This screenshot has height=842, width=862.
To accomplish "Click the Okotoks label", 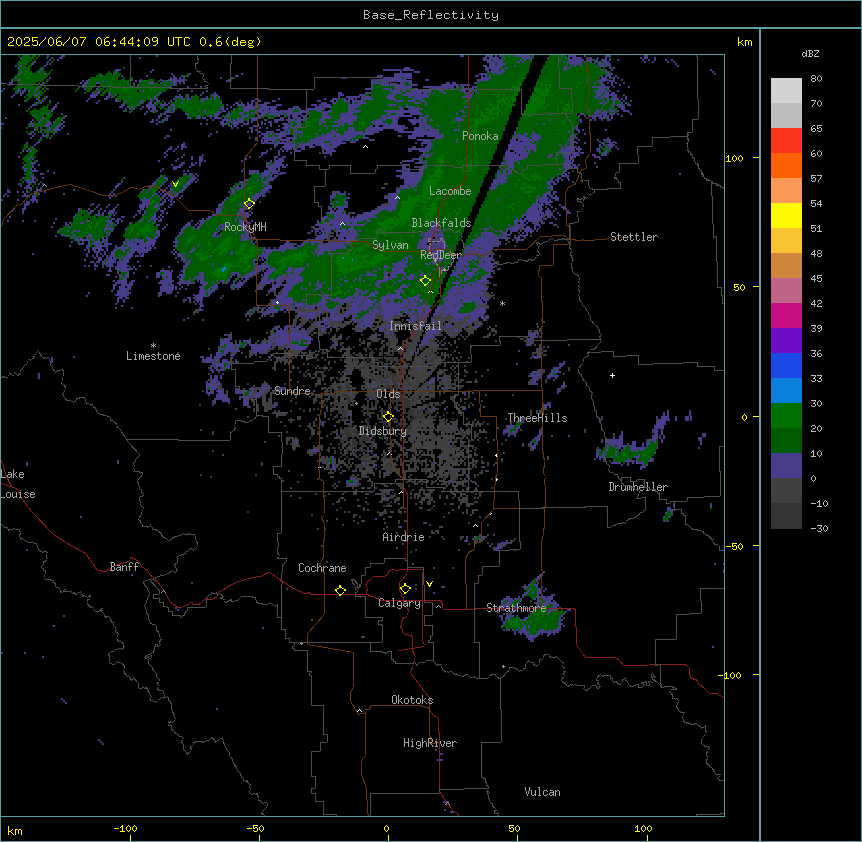I will [412, 700].
